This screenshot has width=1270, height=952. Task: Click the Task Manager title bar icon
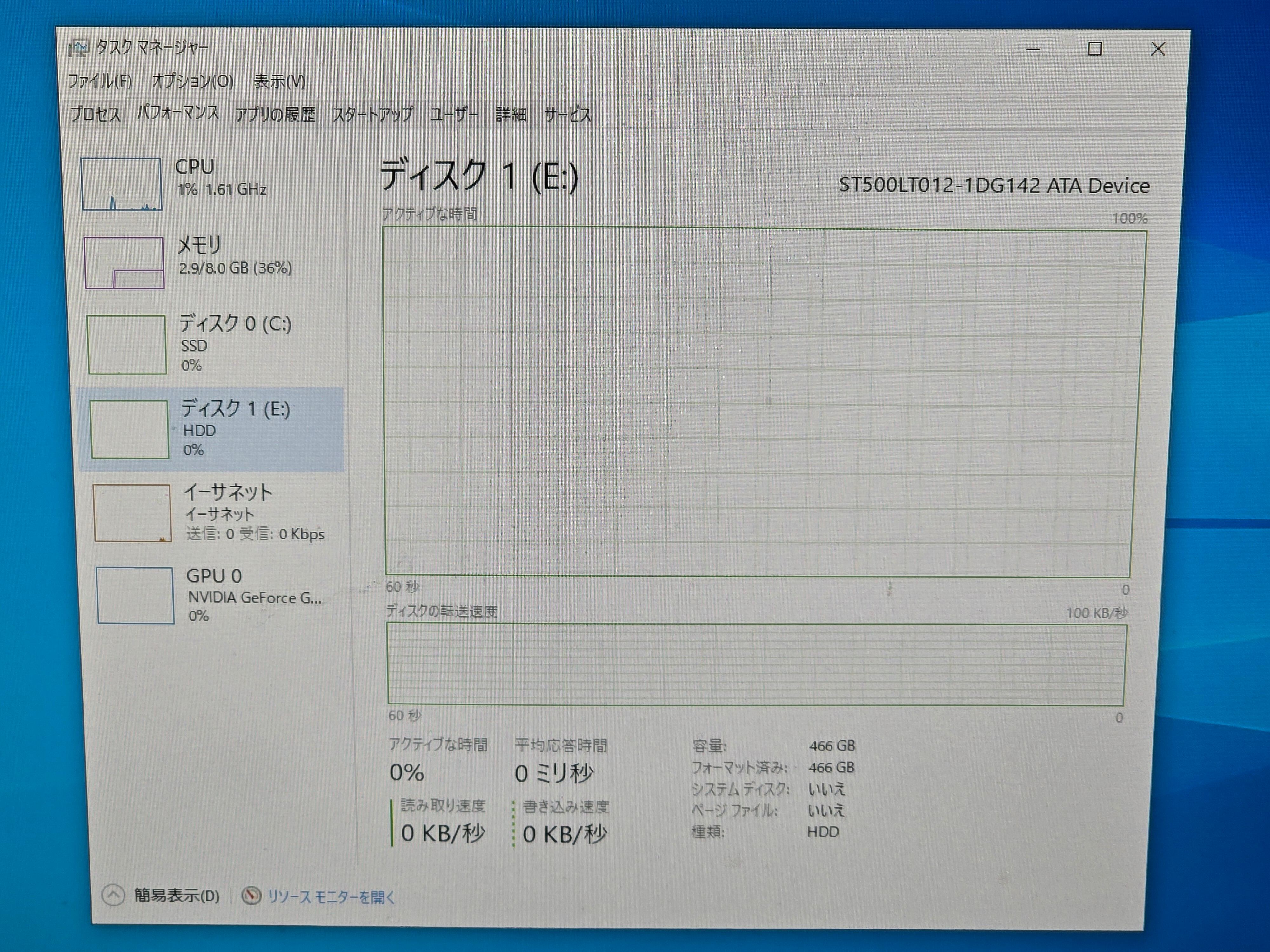(79, 48)
